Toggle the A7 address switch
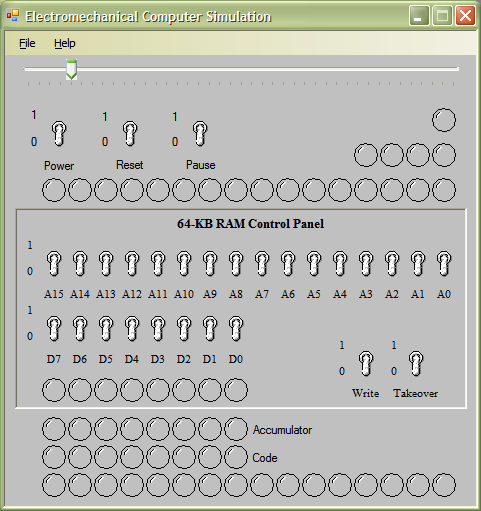The height and width of the screenshot is (511, 481). coord(262,263)
